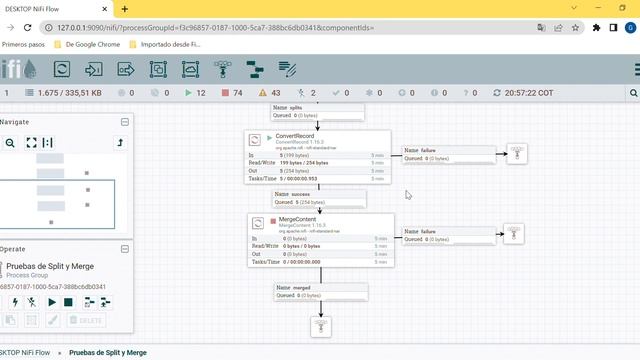Viewport: 640px width, 360px height.
Task: Select the funnel below merged connection
Action: point(321,327)
